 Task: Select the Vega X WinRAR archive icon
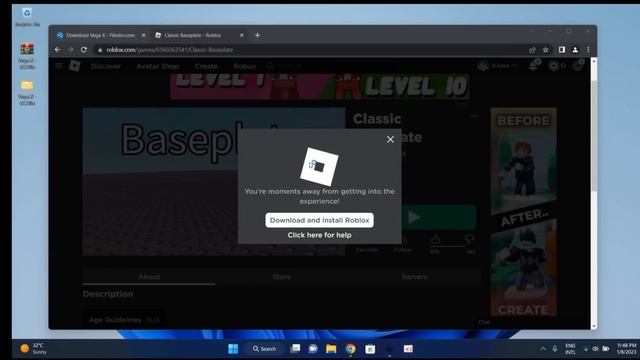click(27, 56)
